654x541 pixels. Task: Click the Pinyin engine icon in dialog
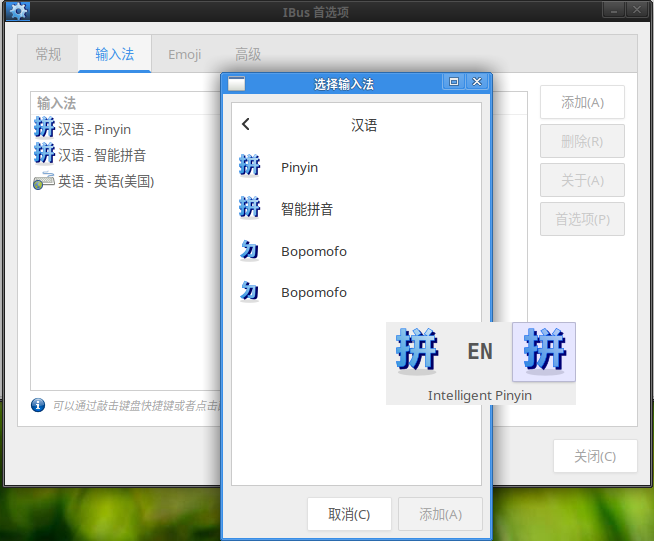point(249,166)
